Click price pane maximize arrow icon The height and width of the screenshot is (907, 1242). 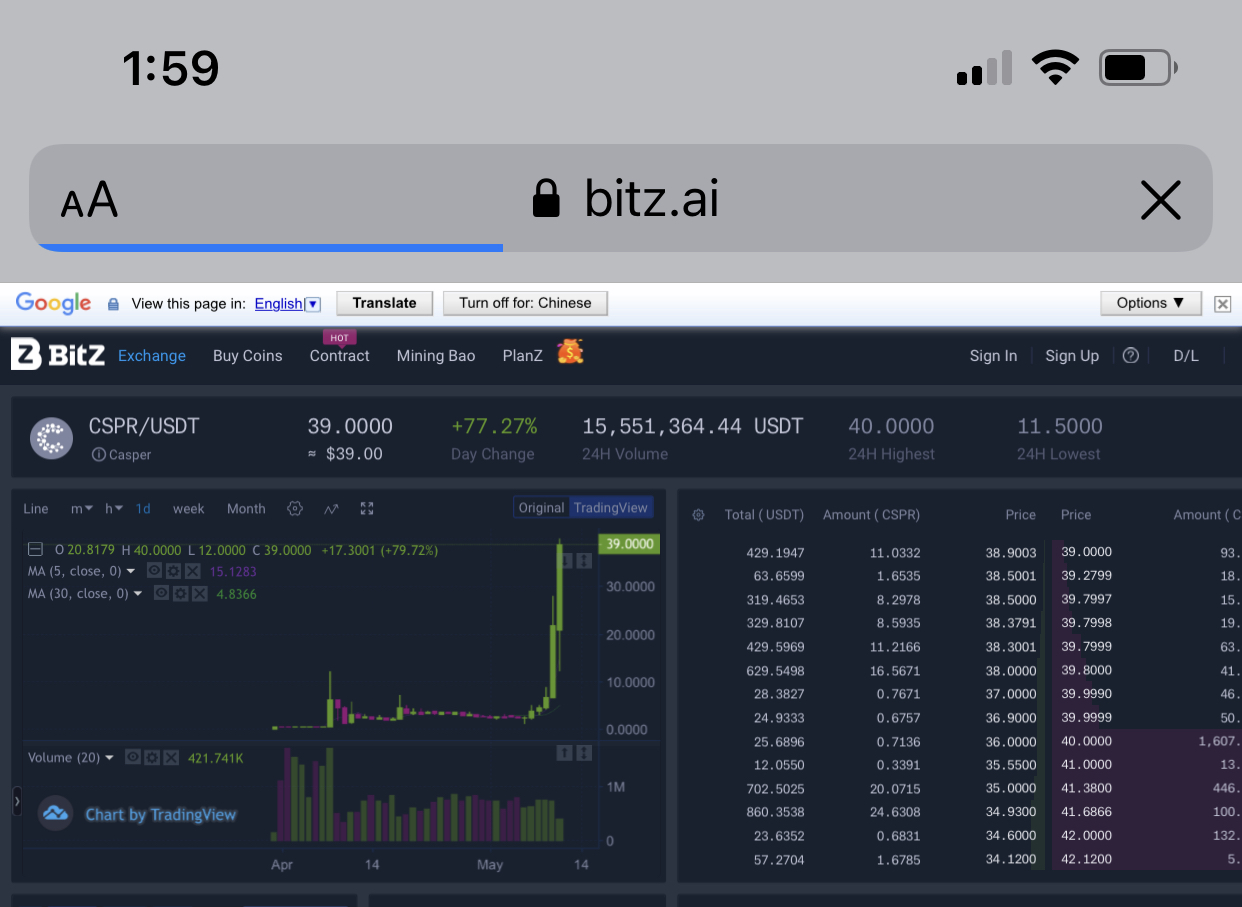pos(584,561)
